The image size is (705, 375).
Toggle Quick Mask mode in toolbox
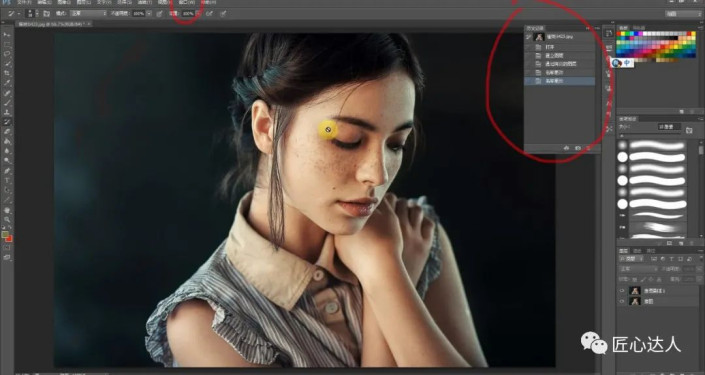pyautogui.click(x=7, y=248)
